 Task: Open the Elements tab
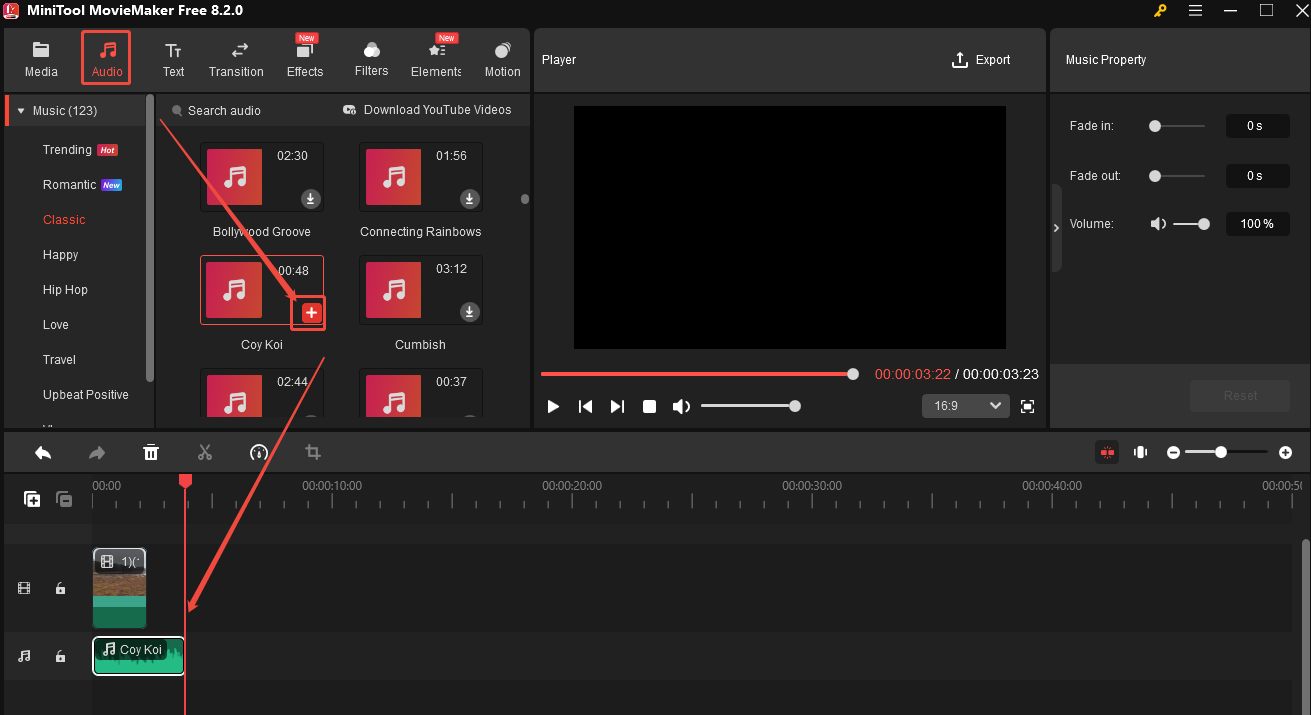click(436, 59)
